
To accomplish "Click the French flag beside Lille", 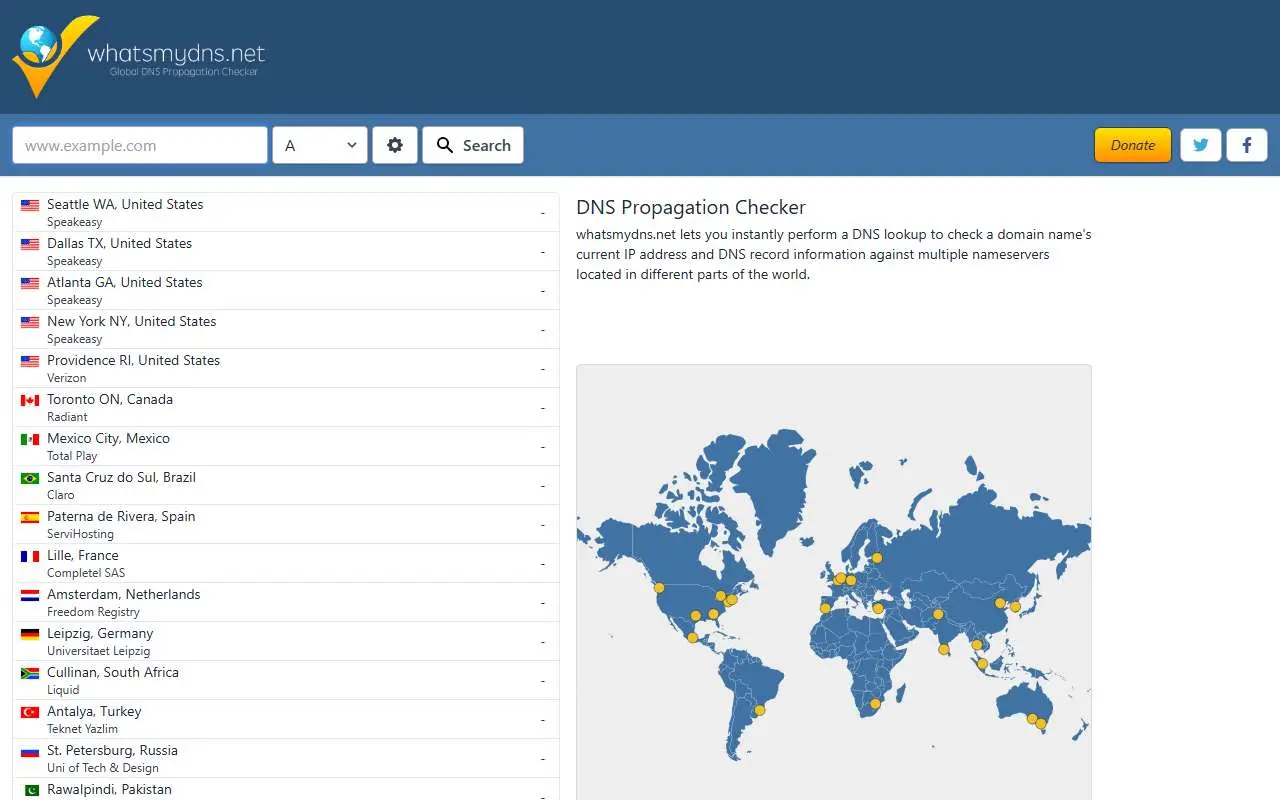I will tap(30, 556).
